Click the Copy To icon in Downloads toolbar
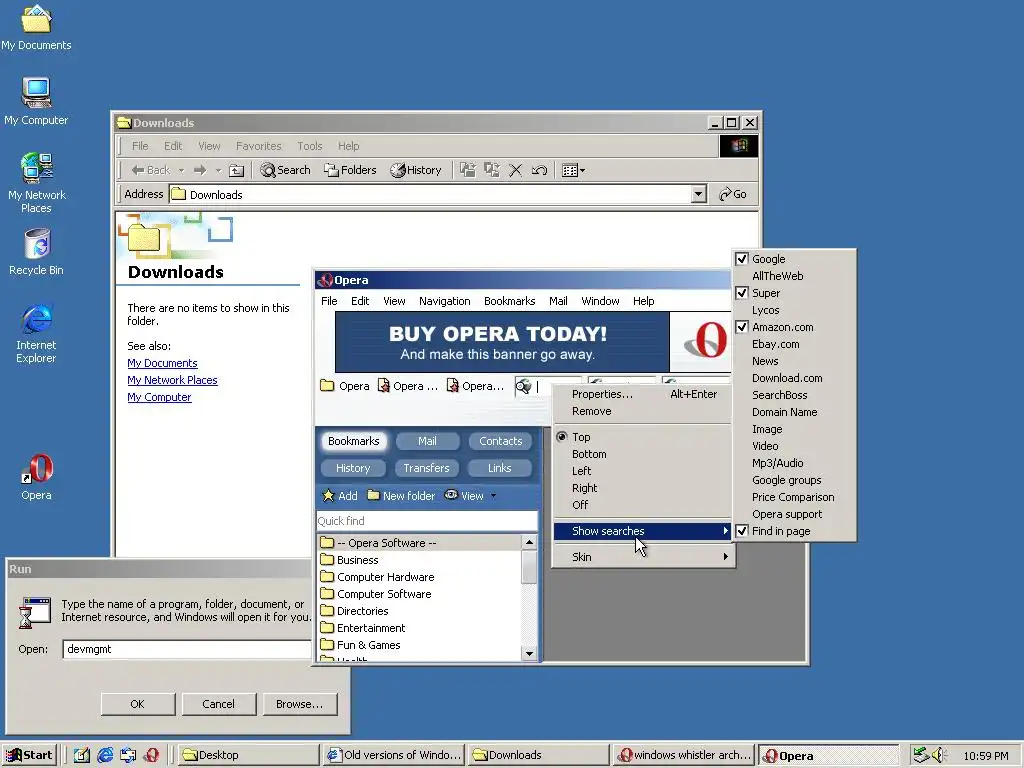Viewport: 1024px width, 768px height. 491,170
